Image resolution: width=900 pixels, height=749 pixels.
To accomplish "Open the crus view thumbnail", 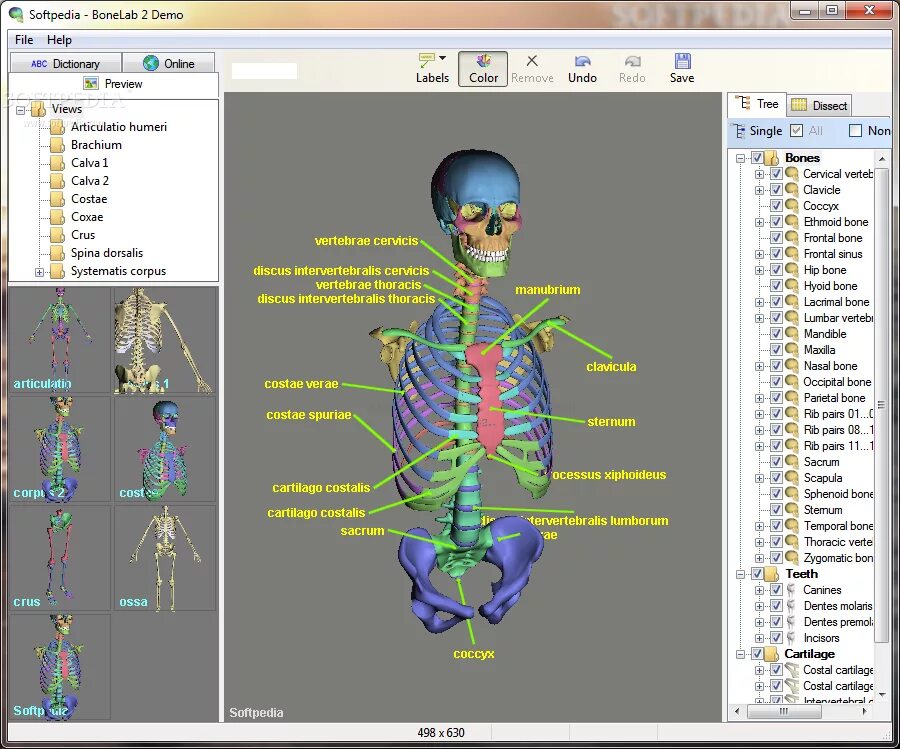I will (x=60, y=558).
